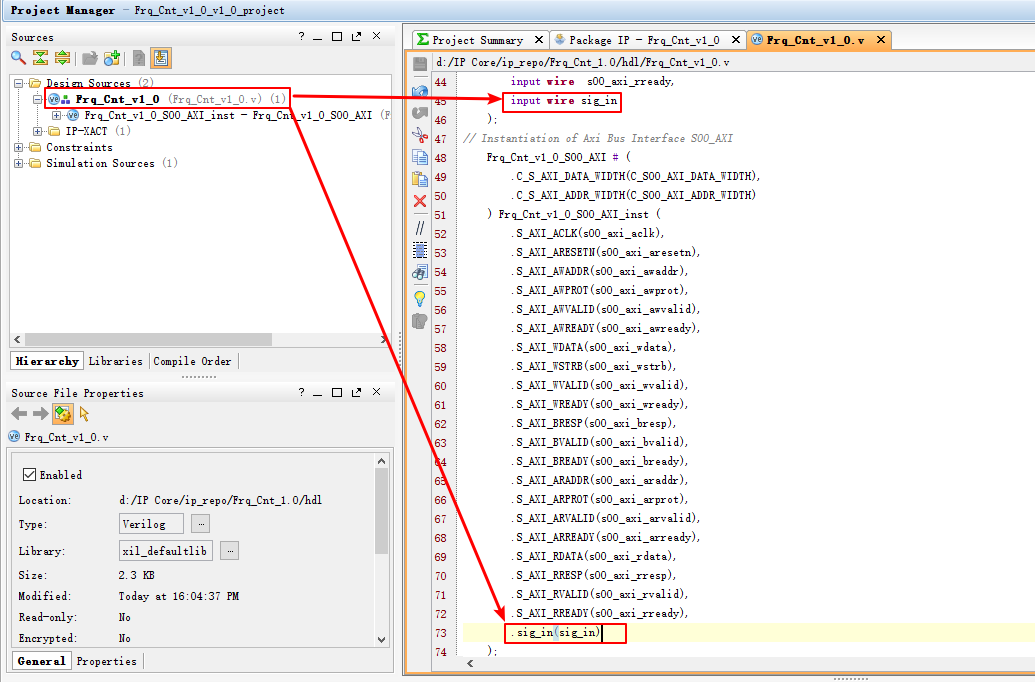This screenshot has width=1035, height=682.
Task: Click the save file icon in the editor sidebar
Action: click(420, 64)
